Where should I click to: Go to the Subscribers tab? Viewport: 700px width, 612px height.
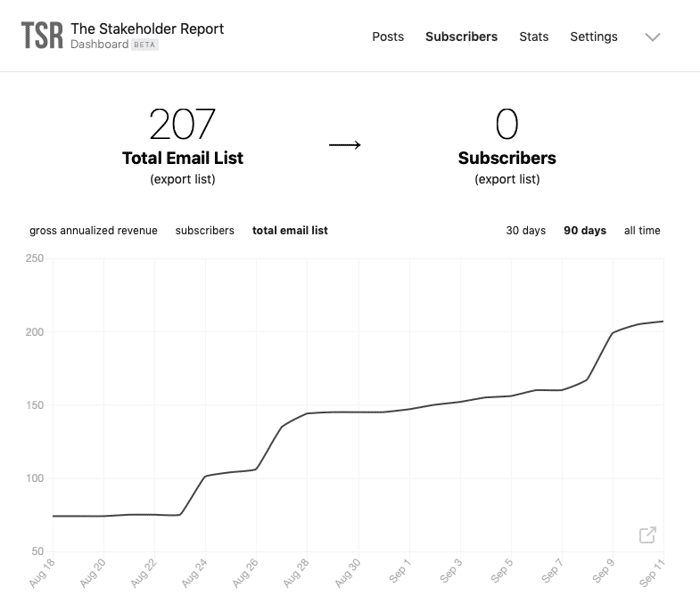pyautogui.click(x=461, y=37)
